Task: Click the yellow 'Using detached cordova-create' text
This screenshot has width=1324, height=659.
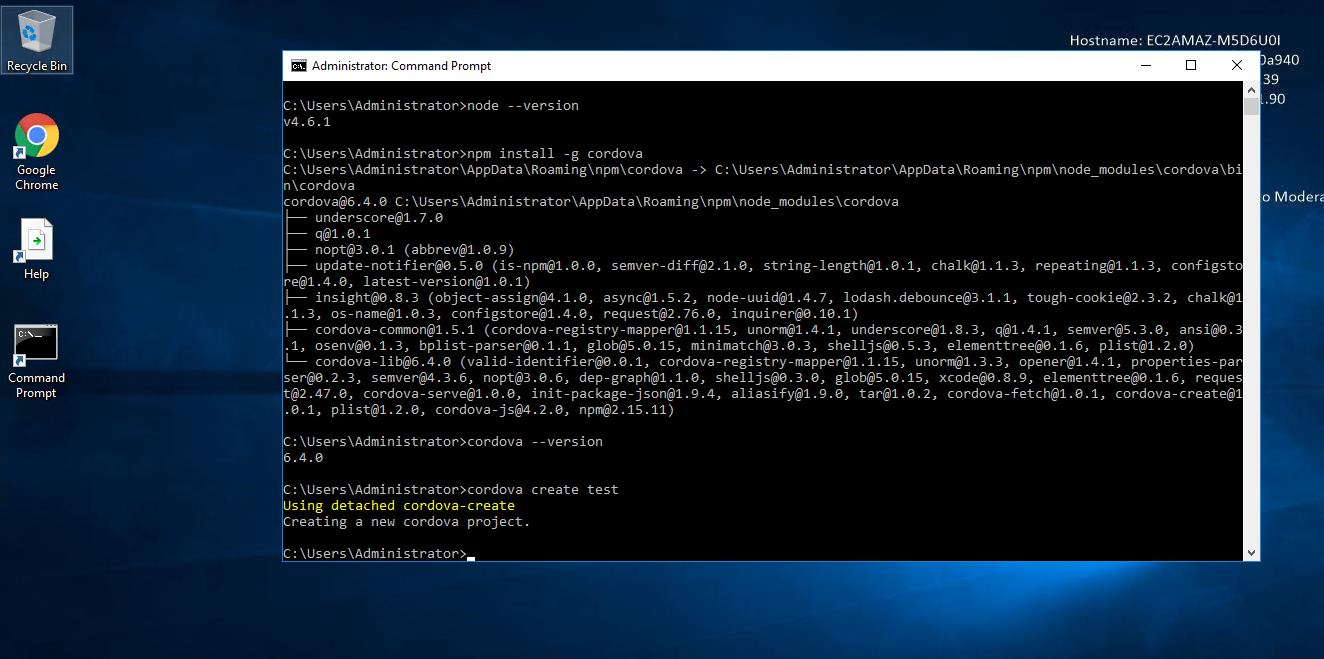Action: pos(398,506)
